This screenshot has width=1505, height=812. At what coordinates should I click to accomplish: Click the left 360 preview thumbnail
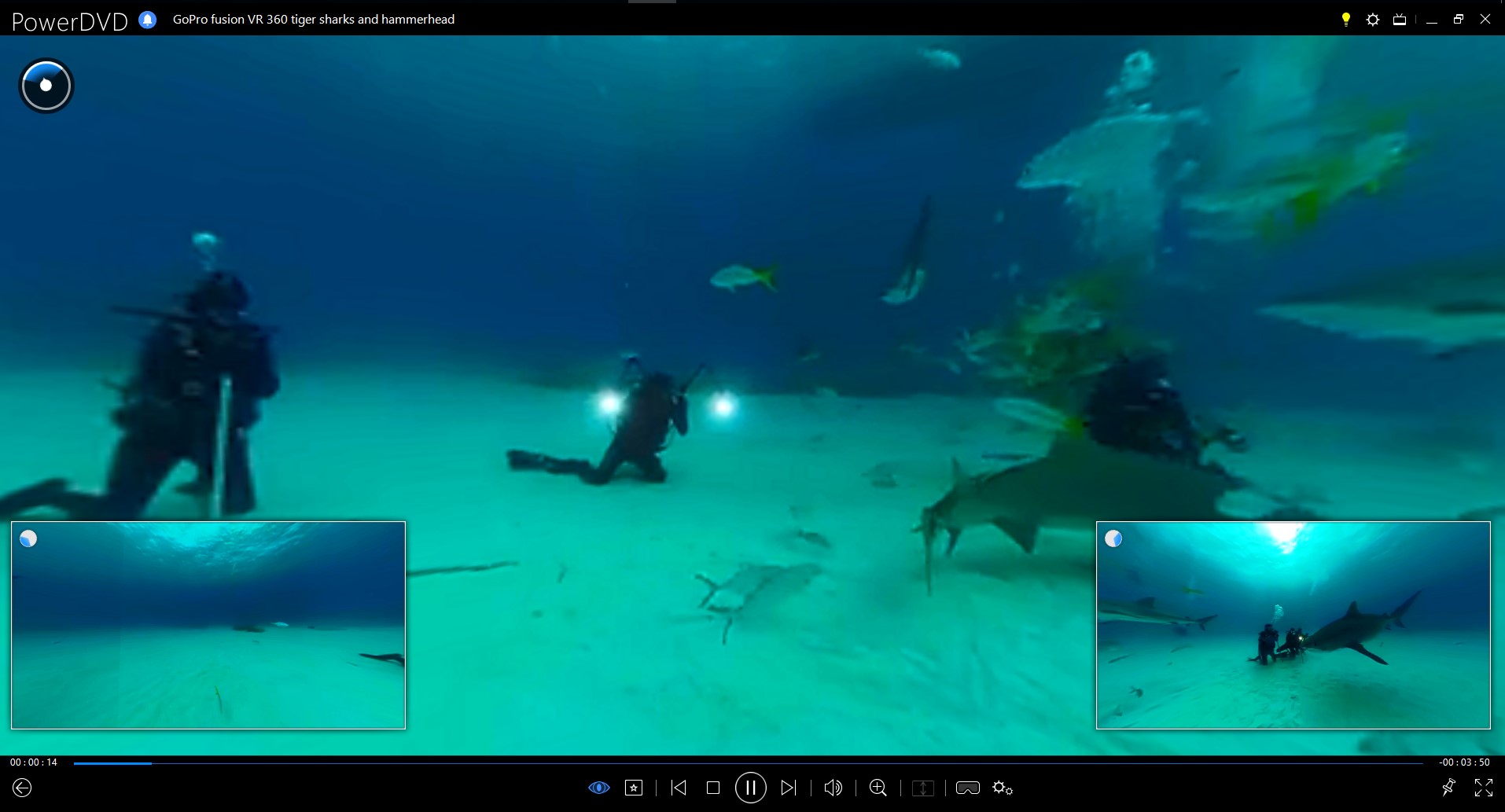(208, 625)
